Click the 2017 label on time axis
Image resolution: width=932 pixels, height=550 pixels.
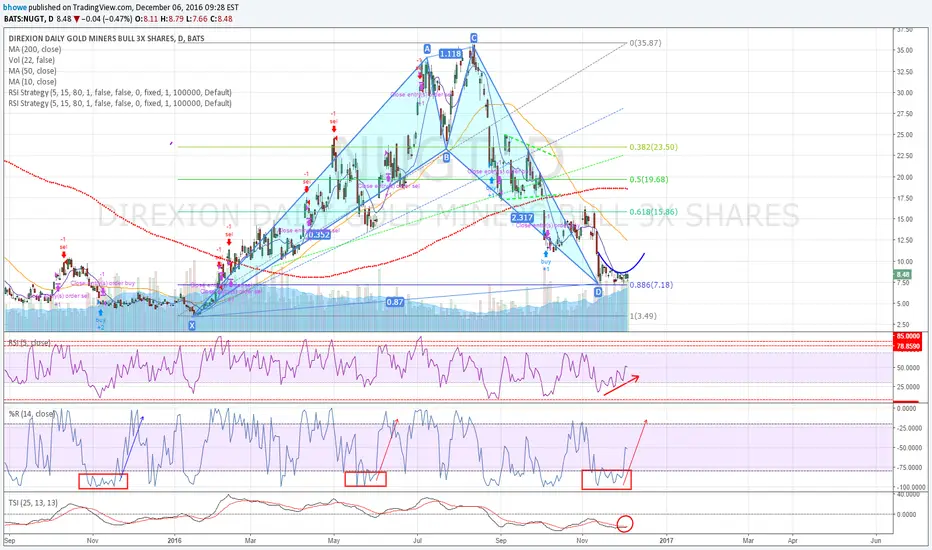[666, 540]
